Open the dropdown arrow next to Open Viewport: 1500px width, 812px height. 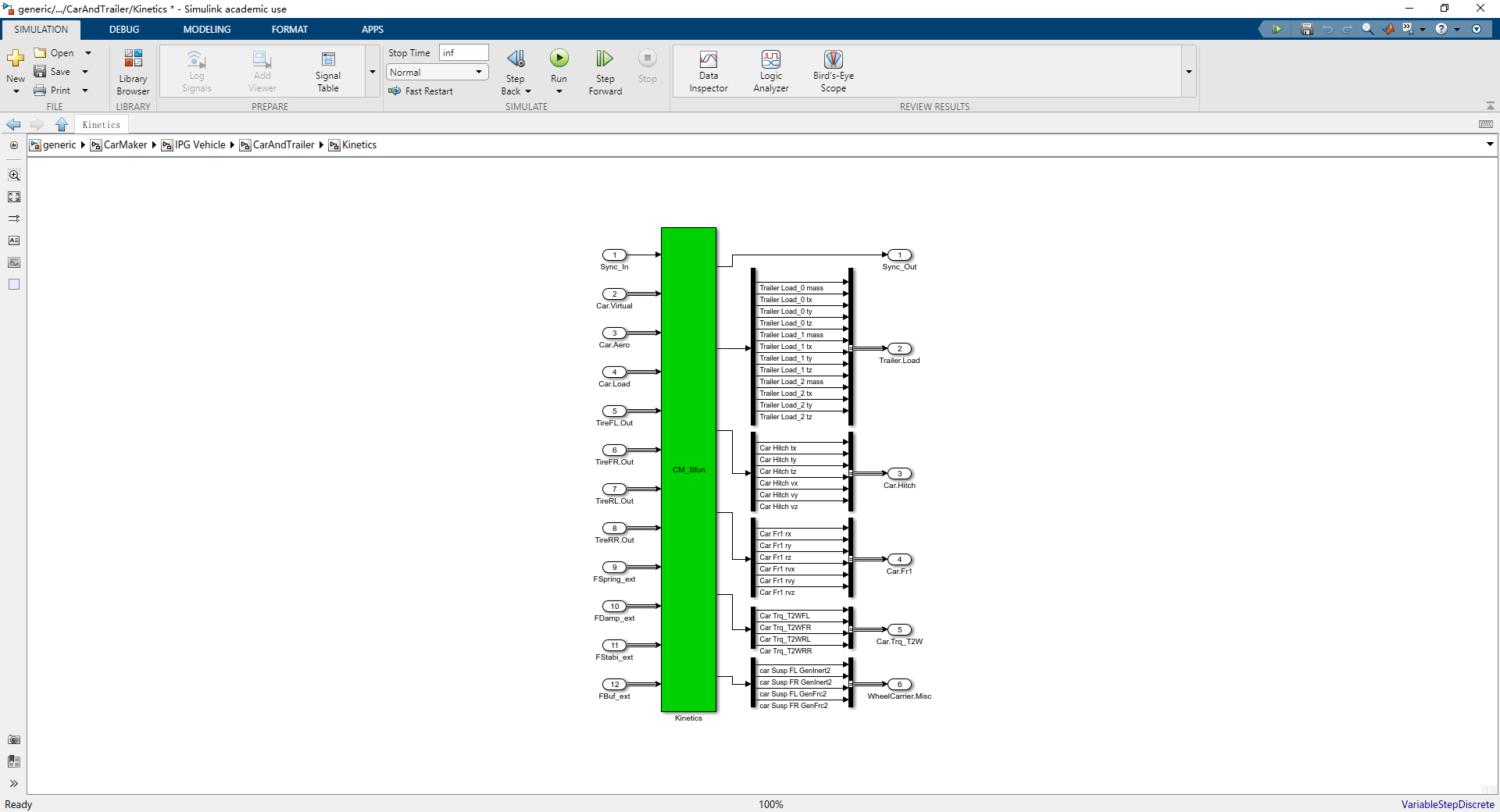coord(88,53)
